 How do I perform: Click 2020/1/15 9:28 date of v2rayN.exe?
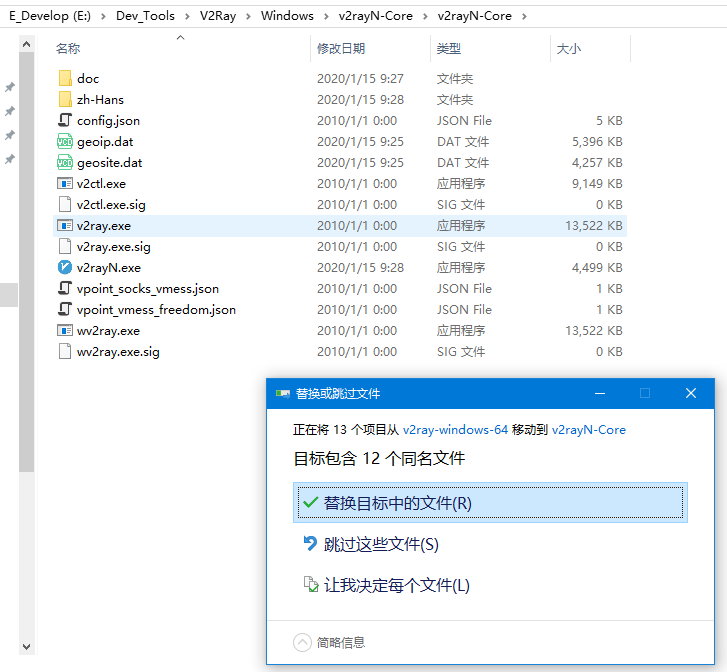click(x=360, y=268)
